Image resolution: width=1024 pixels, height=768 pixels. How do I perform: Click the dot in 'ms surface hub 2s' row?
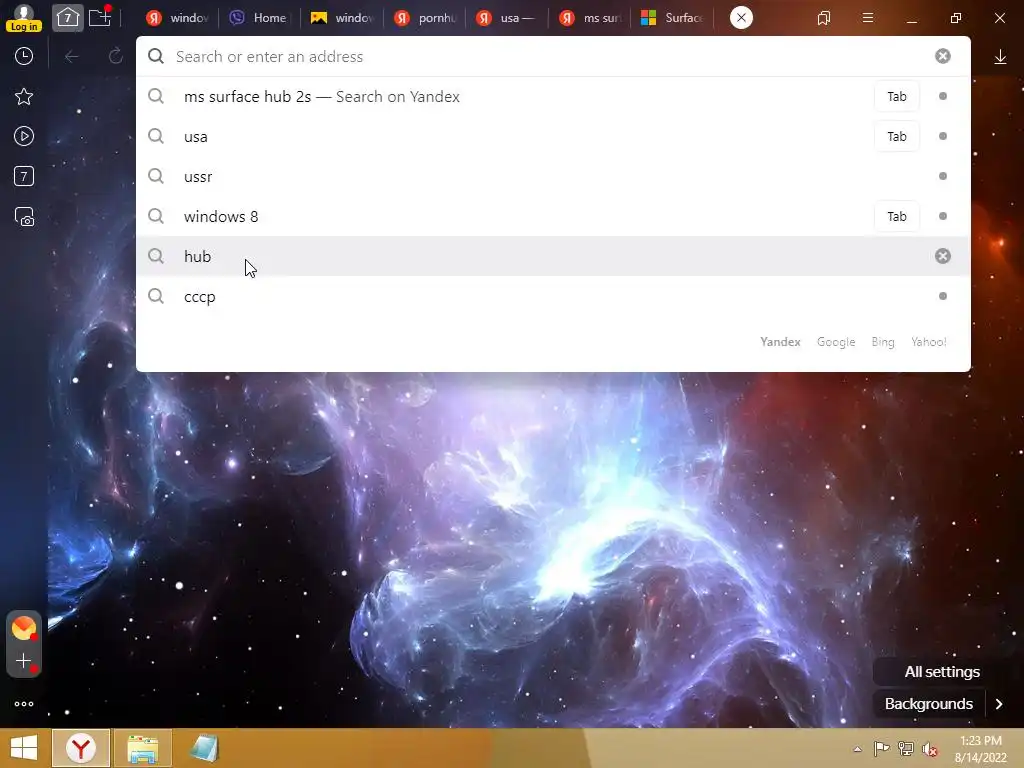[942, 97]
